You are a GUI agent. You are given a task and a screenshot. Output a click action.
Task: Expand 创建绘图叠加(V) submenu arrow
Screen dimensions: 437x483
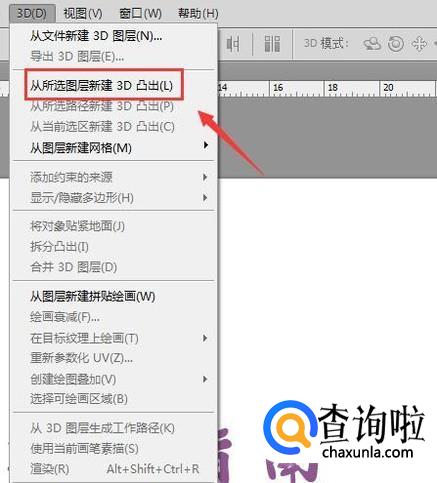pyautogui.click(x=205, y=379)
